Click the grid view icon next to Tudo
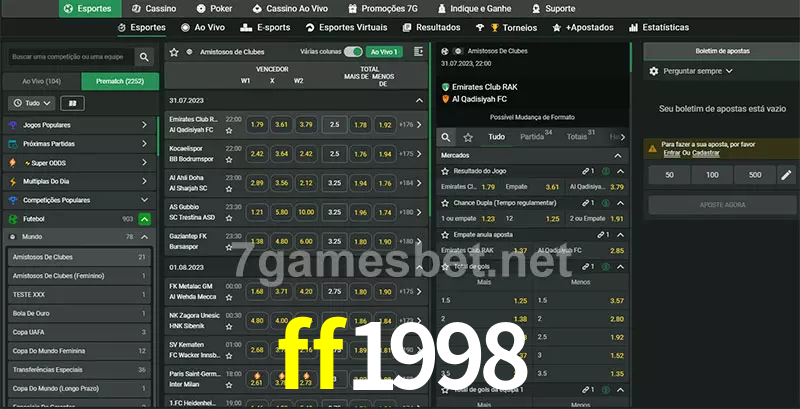The height and width of the screenshot is (409, 800). tap(73, 103)
